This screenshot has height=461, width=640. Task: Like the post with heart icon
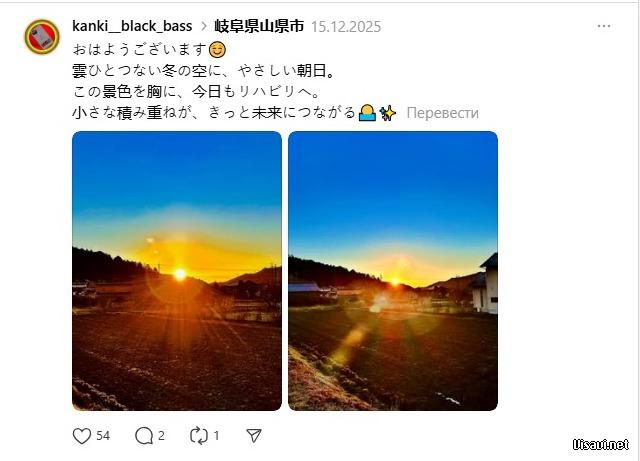click(82, 436)
